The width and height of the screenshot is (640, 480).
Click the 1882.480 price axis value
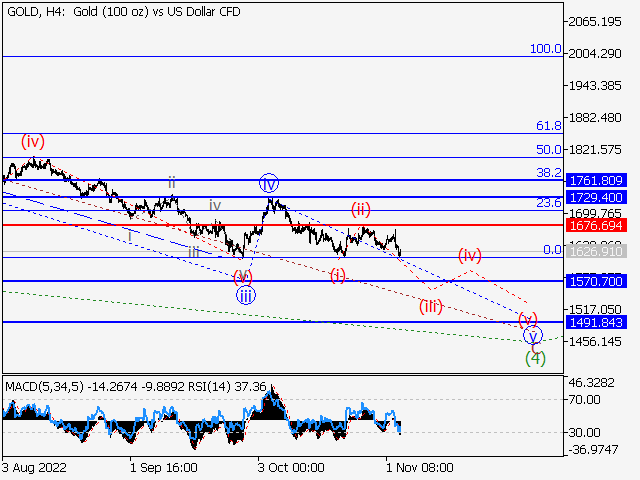[x=595, y=118]
